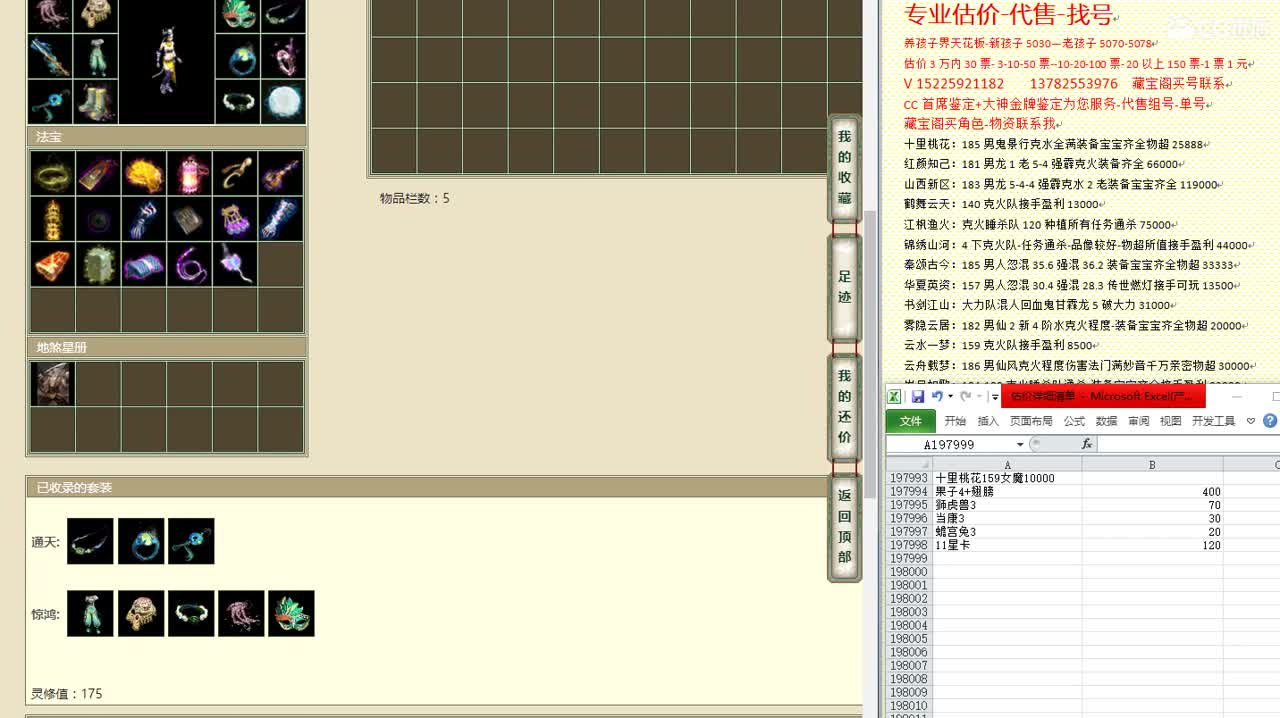Open the Excel 文件 tab
The height and width of the screenshot is (718, 1280).
(x=910, y=421)
